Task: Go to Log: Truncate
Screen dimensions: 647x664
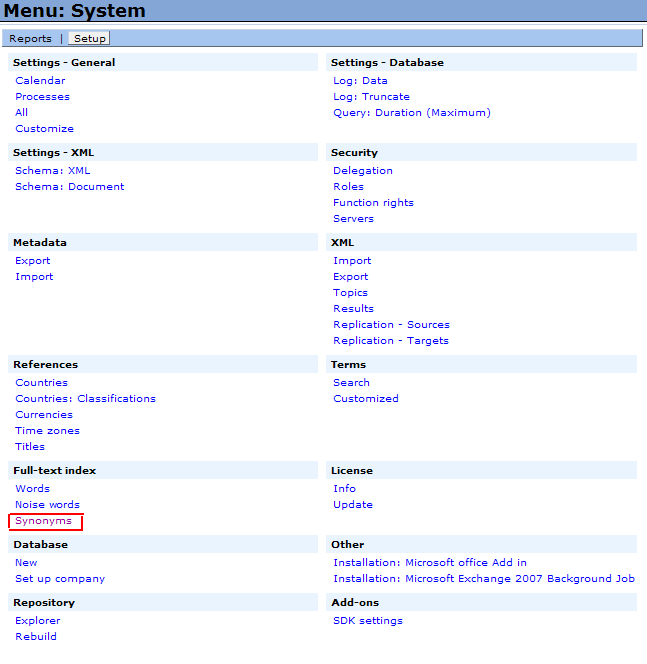Action: pyautogui.click(x=371, y=97)
